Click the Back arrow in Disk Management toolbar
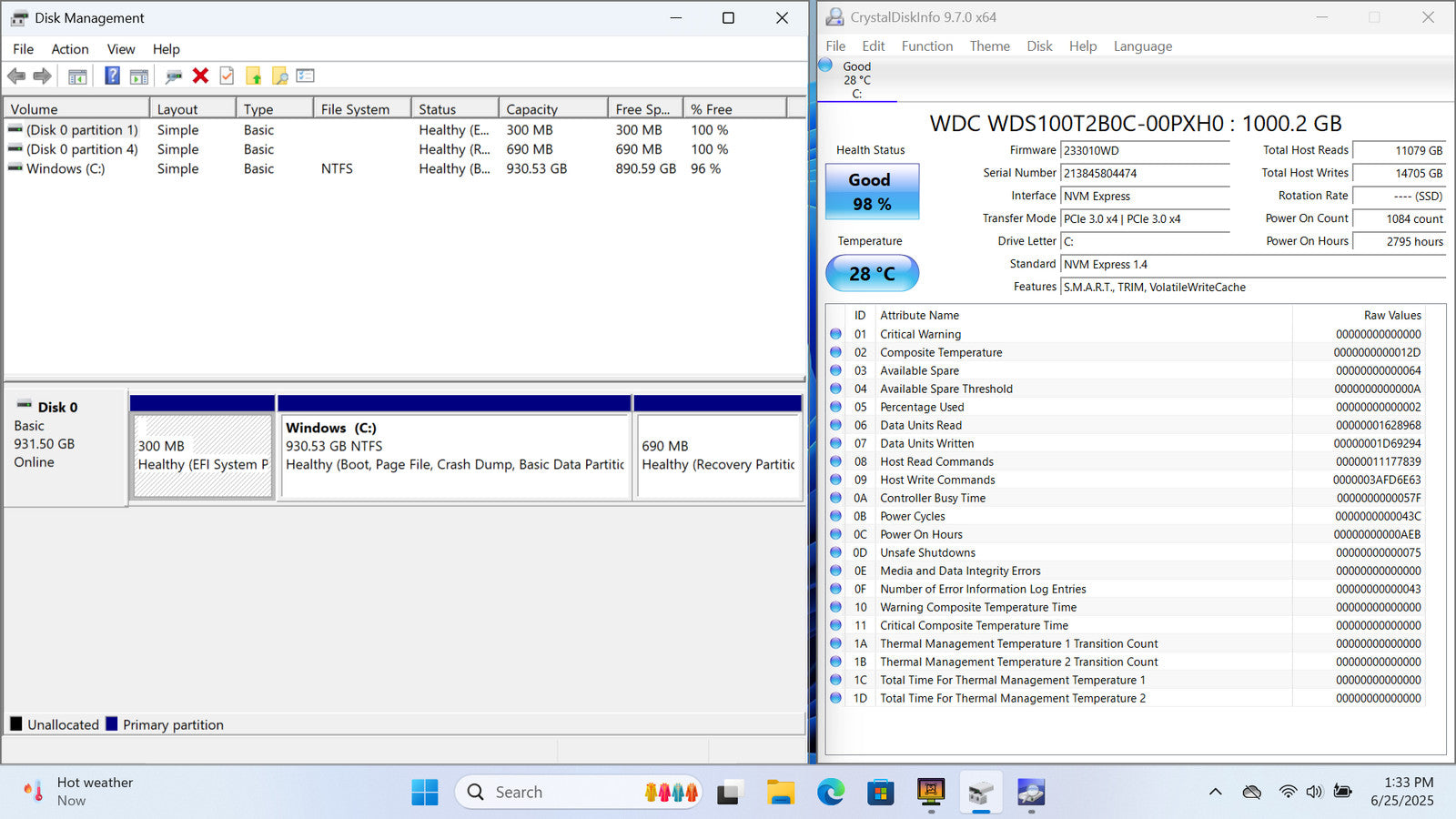 (16, 76)
